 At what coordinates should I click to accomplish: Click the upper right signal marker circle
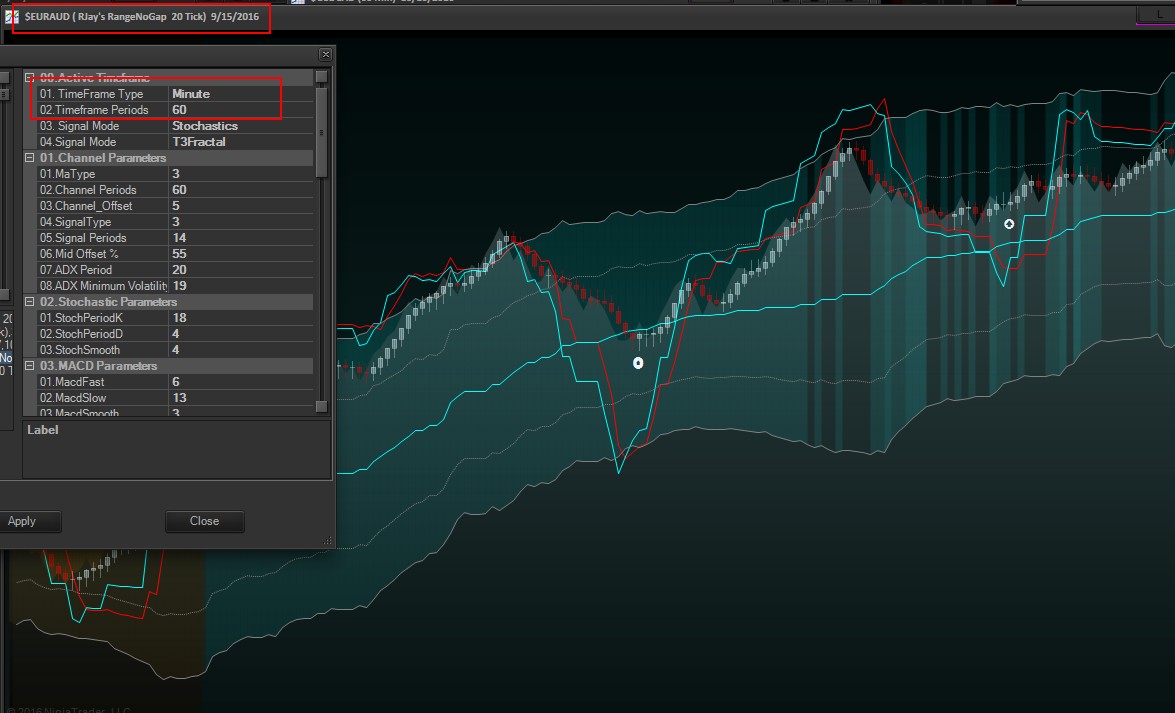(x=1009, y=223)
